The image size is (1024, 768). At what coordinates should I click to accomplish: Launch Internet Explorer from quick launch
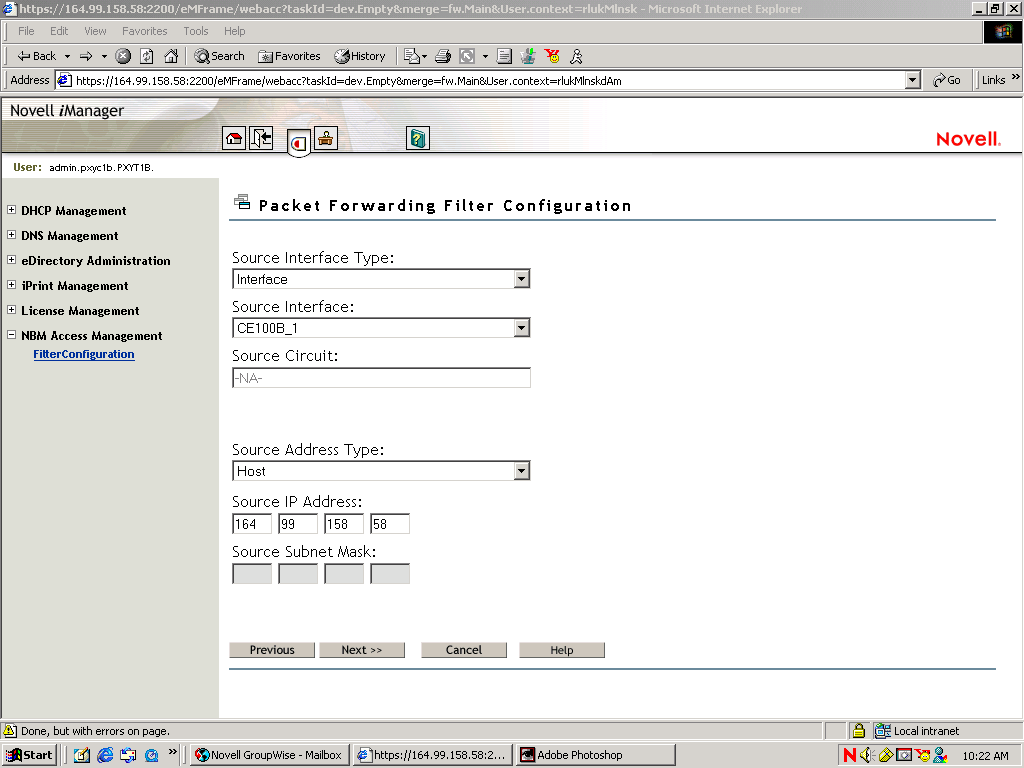coord(104,755)
